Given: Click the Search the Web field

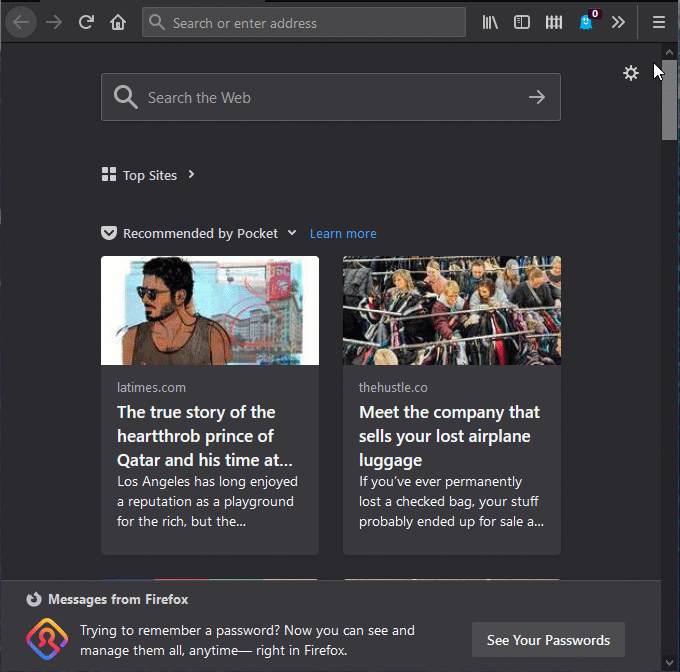Looking at the screenshot, I should [320, 97].
